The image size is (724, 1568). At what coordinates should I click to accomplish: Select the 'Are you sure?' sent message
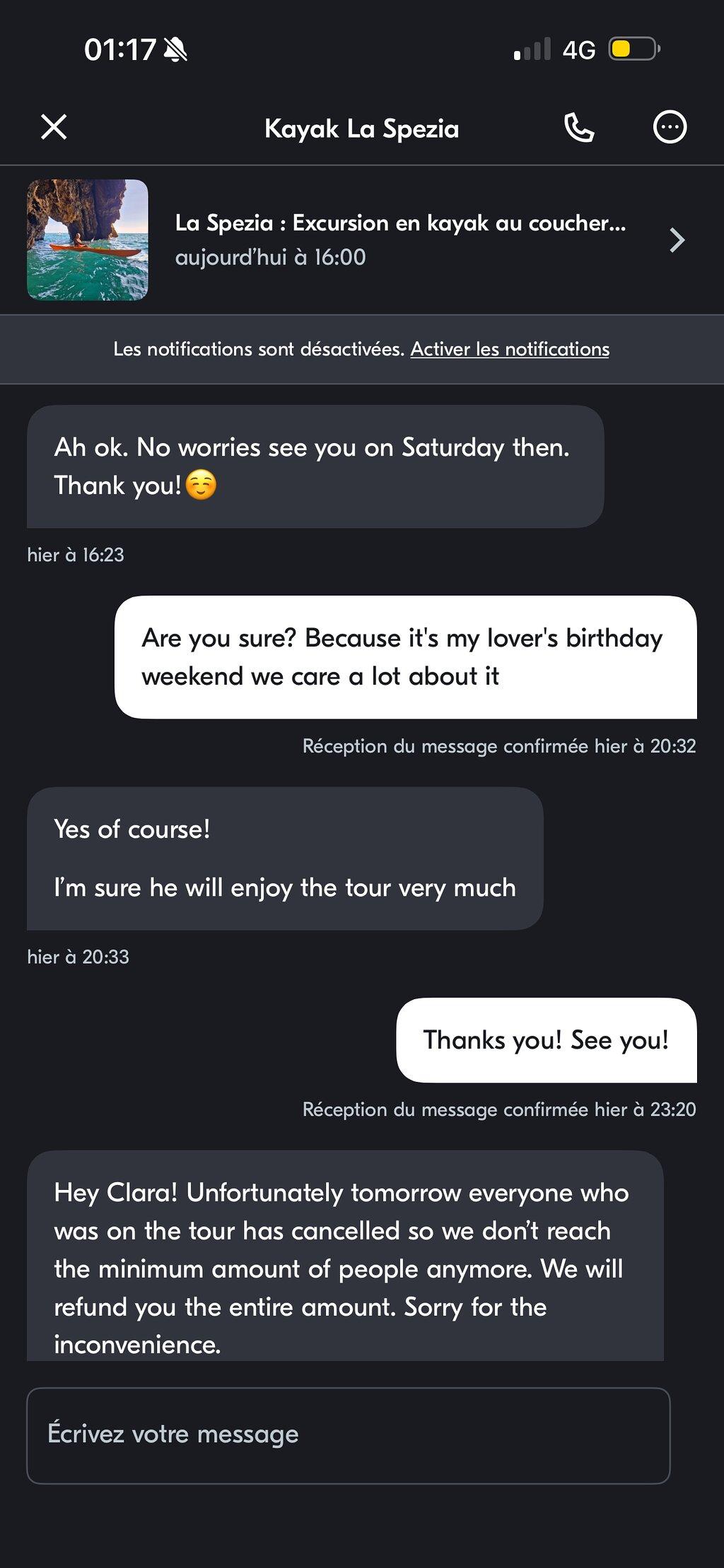tap(406, 657)
